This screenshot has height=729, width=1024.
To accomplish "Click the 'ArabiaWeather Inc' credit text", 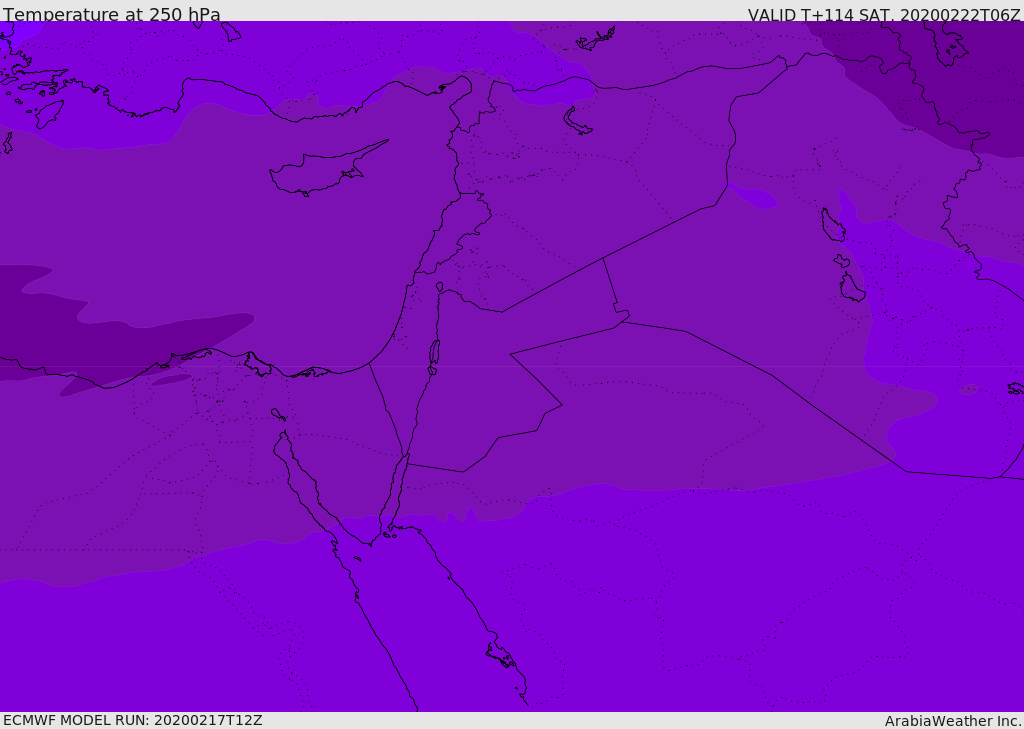I will pos(952,721).
